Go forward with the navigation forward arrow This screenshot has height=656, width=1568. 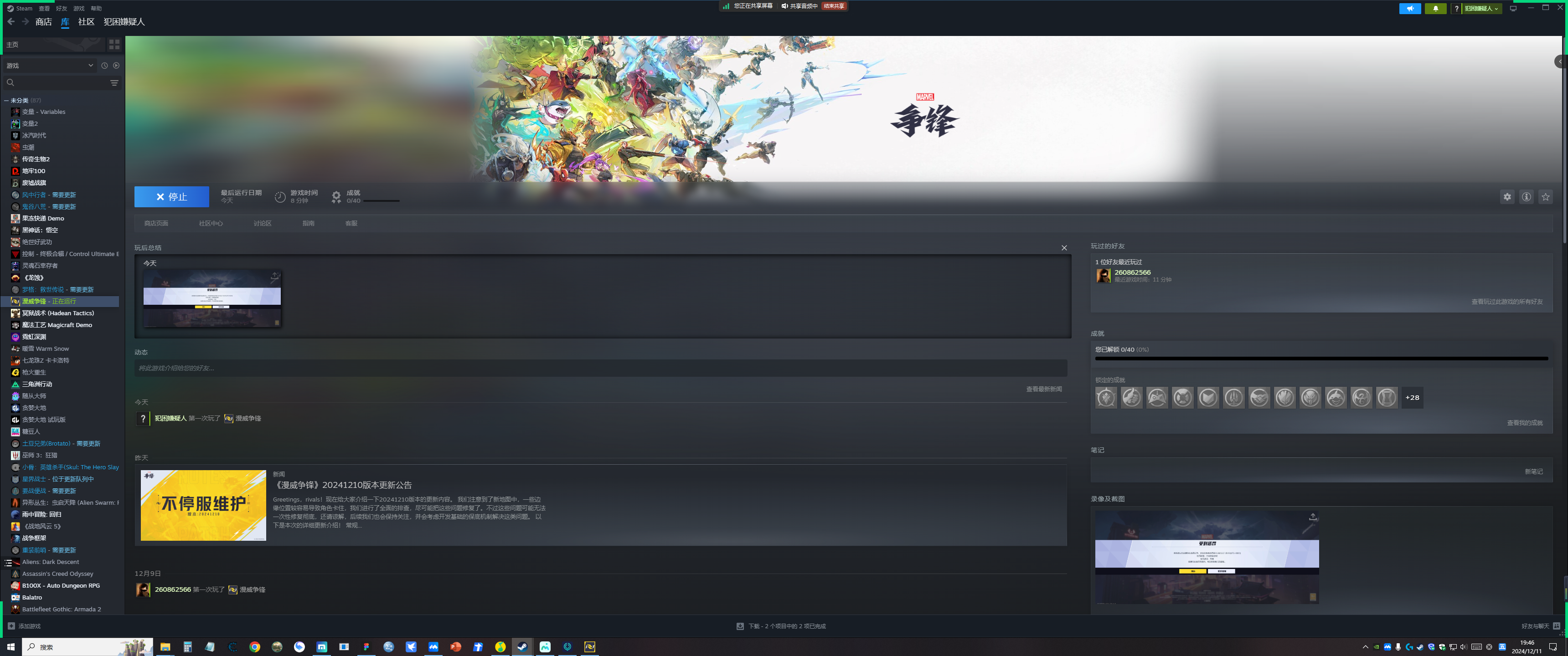[x=25, y=22]
